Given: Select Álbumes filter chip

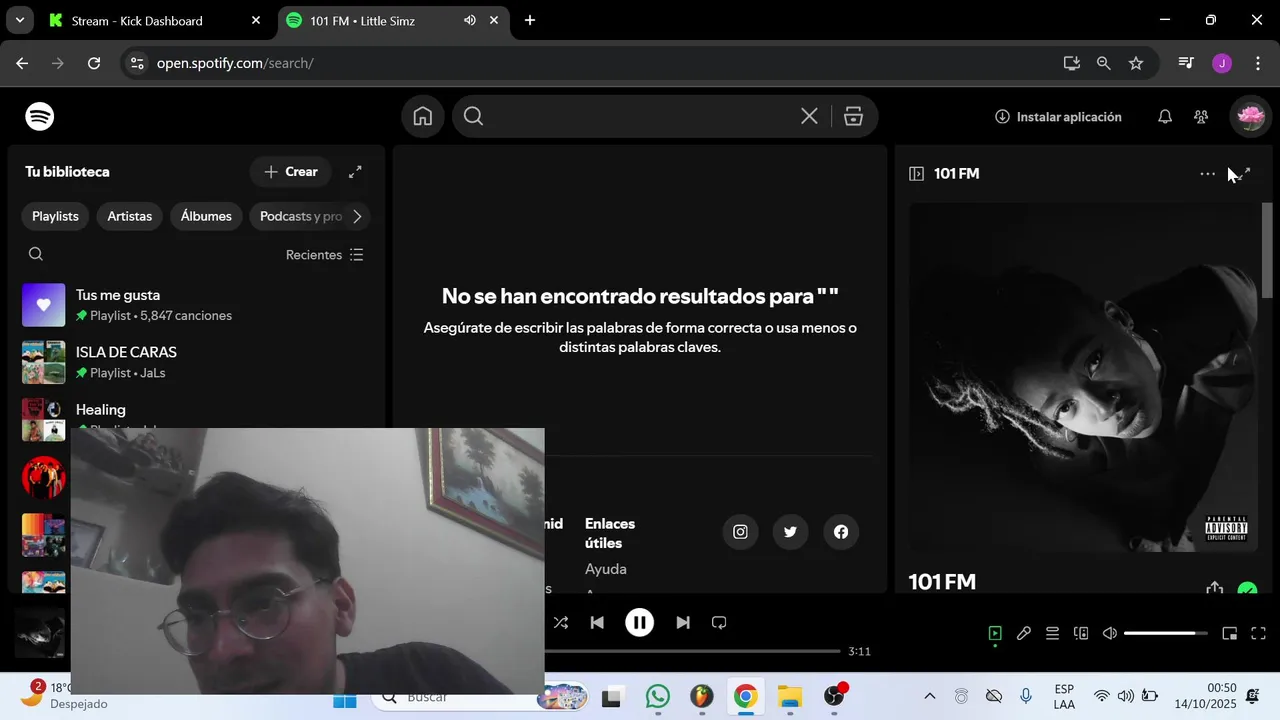Looking at the screenshot, I should pyautogui.click(x=206, y=216).
